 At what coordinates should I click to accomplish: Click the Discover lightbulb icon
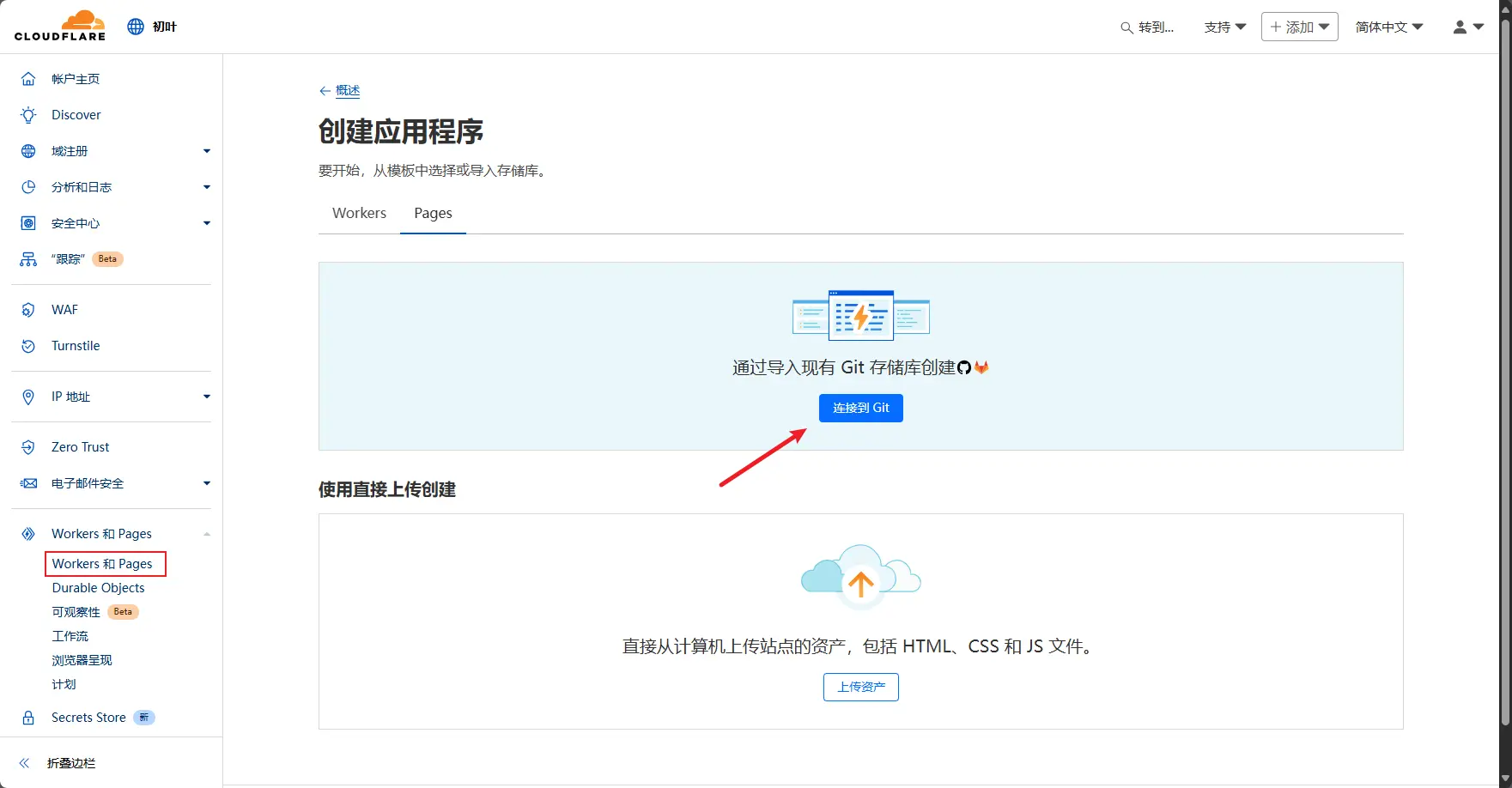coord(28,115)
